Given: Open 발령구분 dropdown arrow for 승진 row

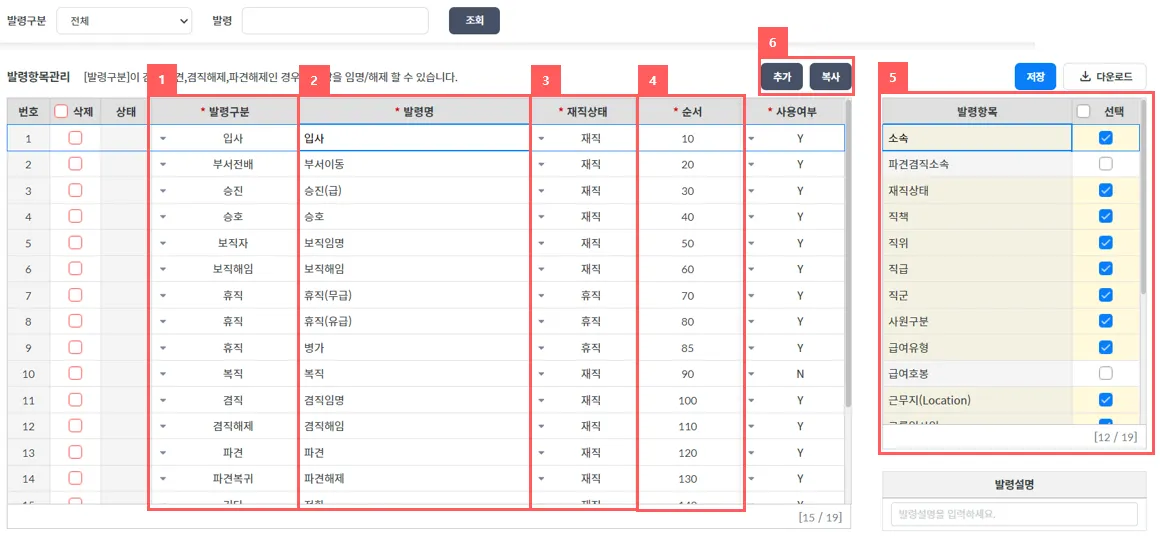Looking at the screenshot, I should coord(163,191).
